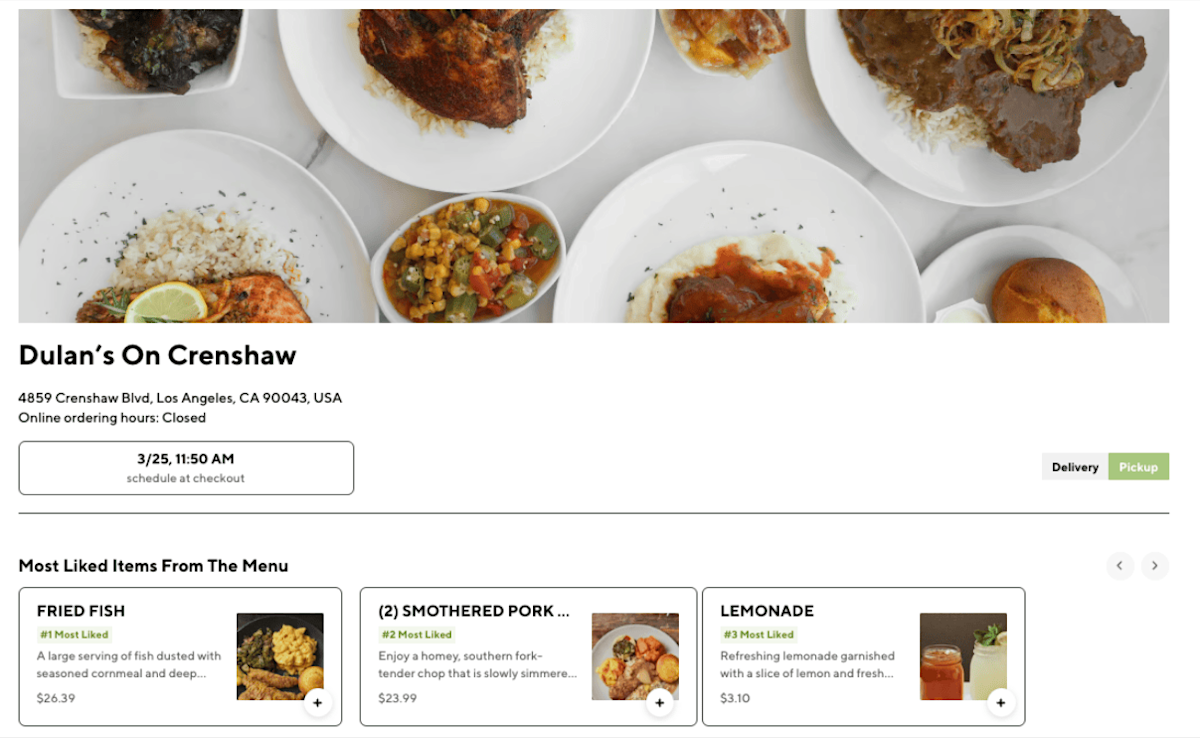Select the Pickup order option
This screenshot has height=738, width=1200.
[1138, 467]
